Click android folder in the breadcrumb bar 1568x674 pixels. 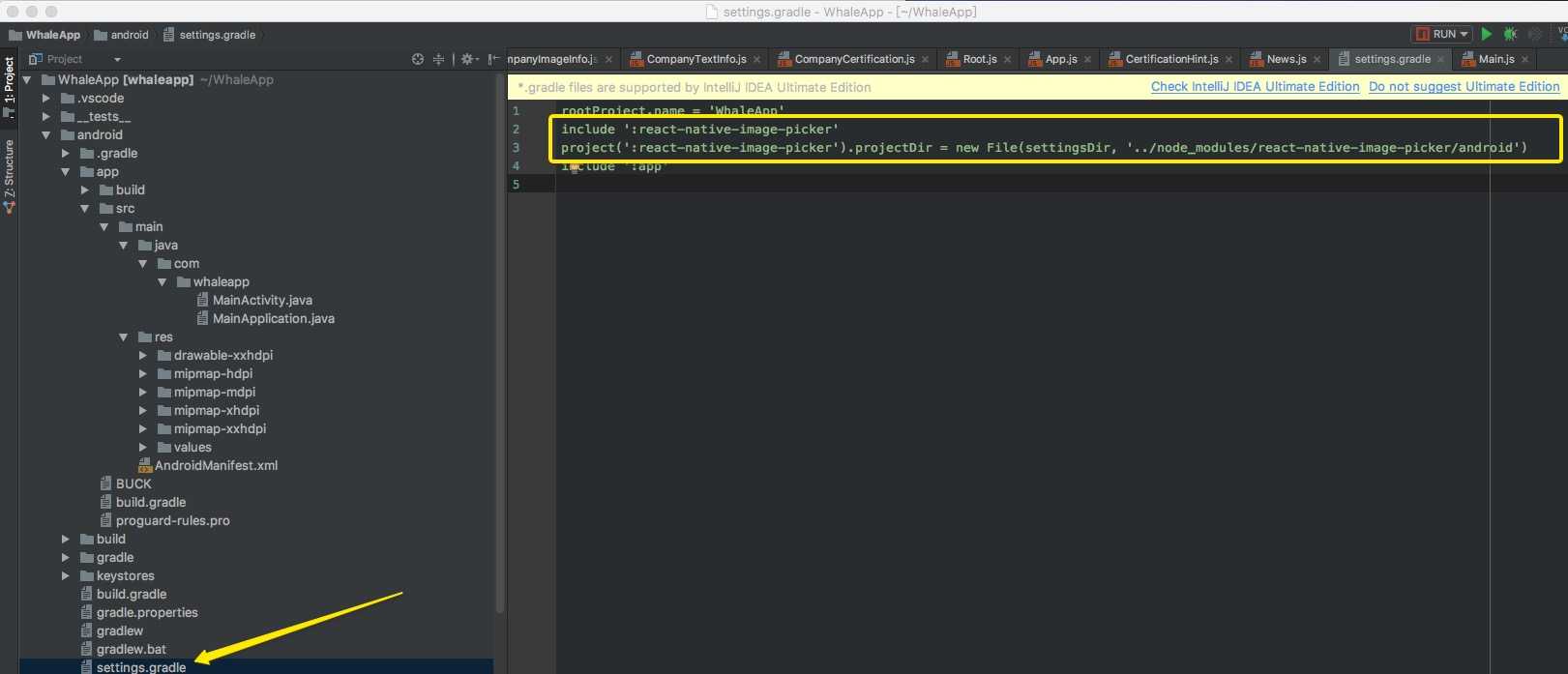[x=121, y=35]
